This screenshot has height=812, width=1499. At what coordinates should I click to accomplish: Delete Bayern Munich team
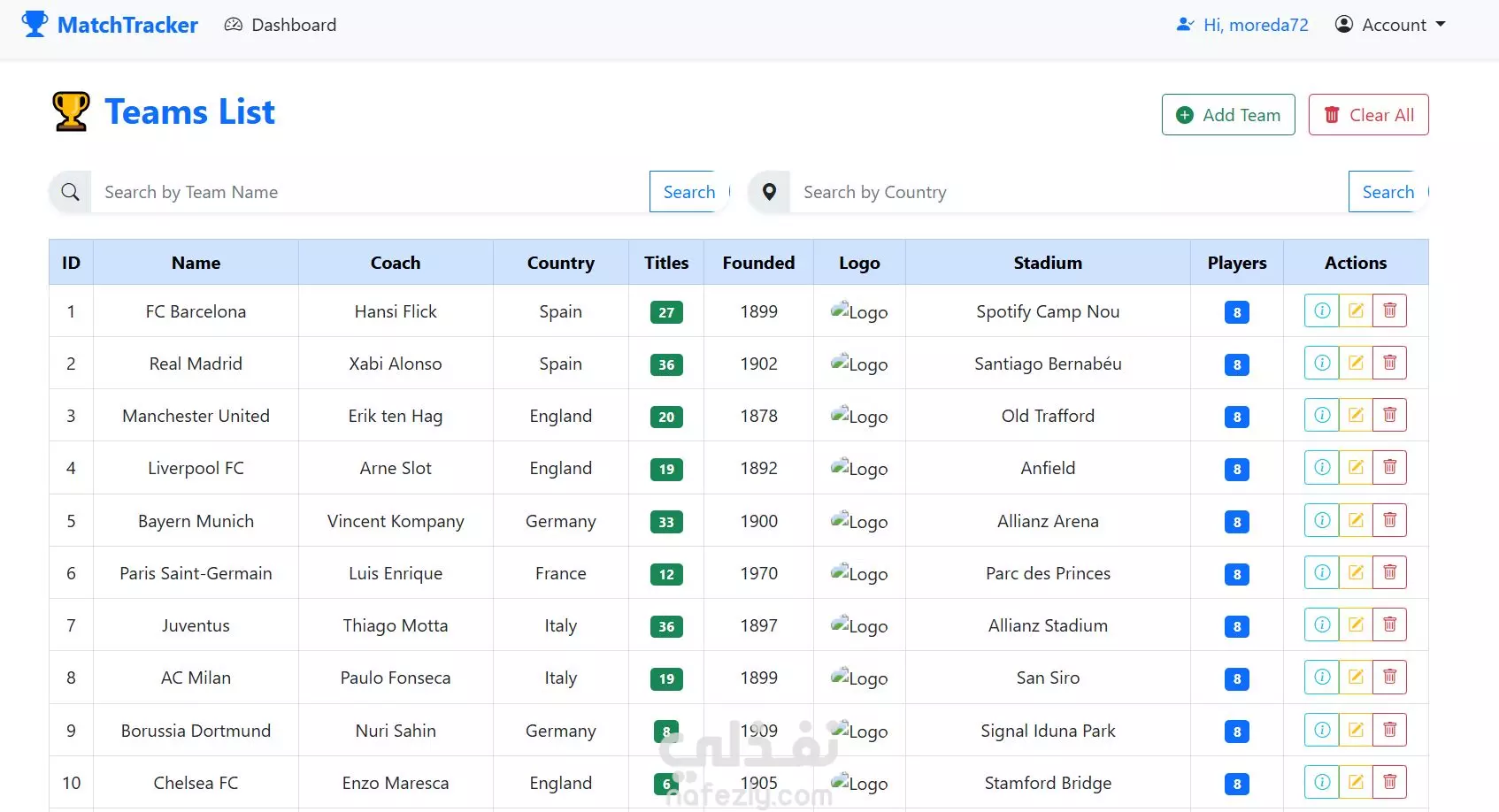point(1390,520)
